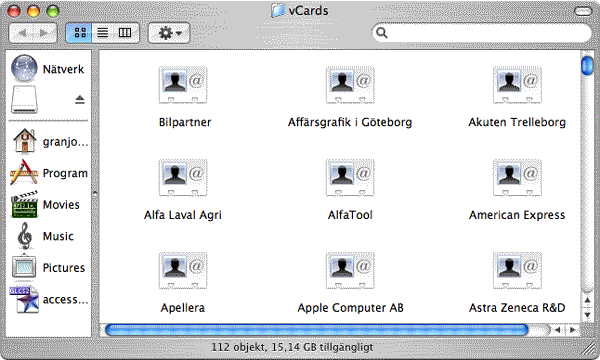The height and width of the screenshot is (360, 600).
Task: Select the Akuten Trelleborg vCard icon
Action: click(517, 85)
